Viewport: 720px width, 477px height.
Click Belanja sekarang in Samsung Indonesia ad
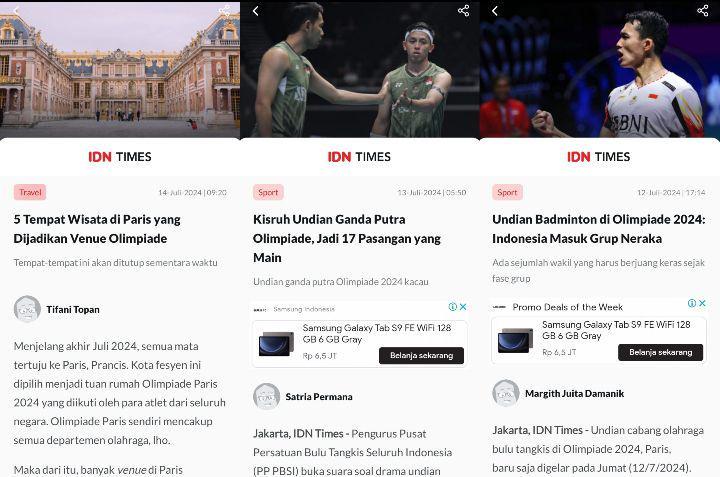(422, 355)
